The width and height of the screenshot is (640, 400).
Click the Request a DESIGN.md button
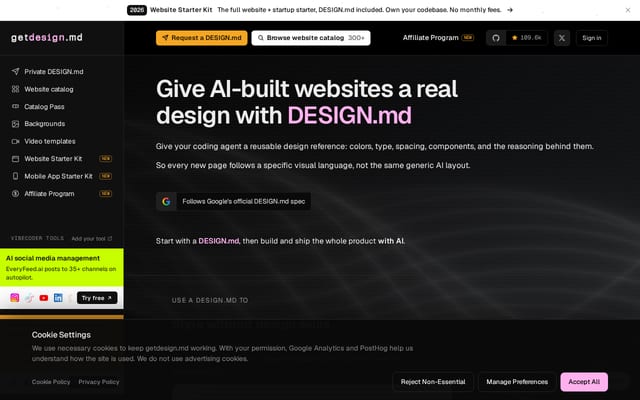202,38
